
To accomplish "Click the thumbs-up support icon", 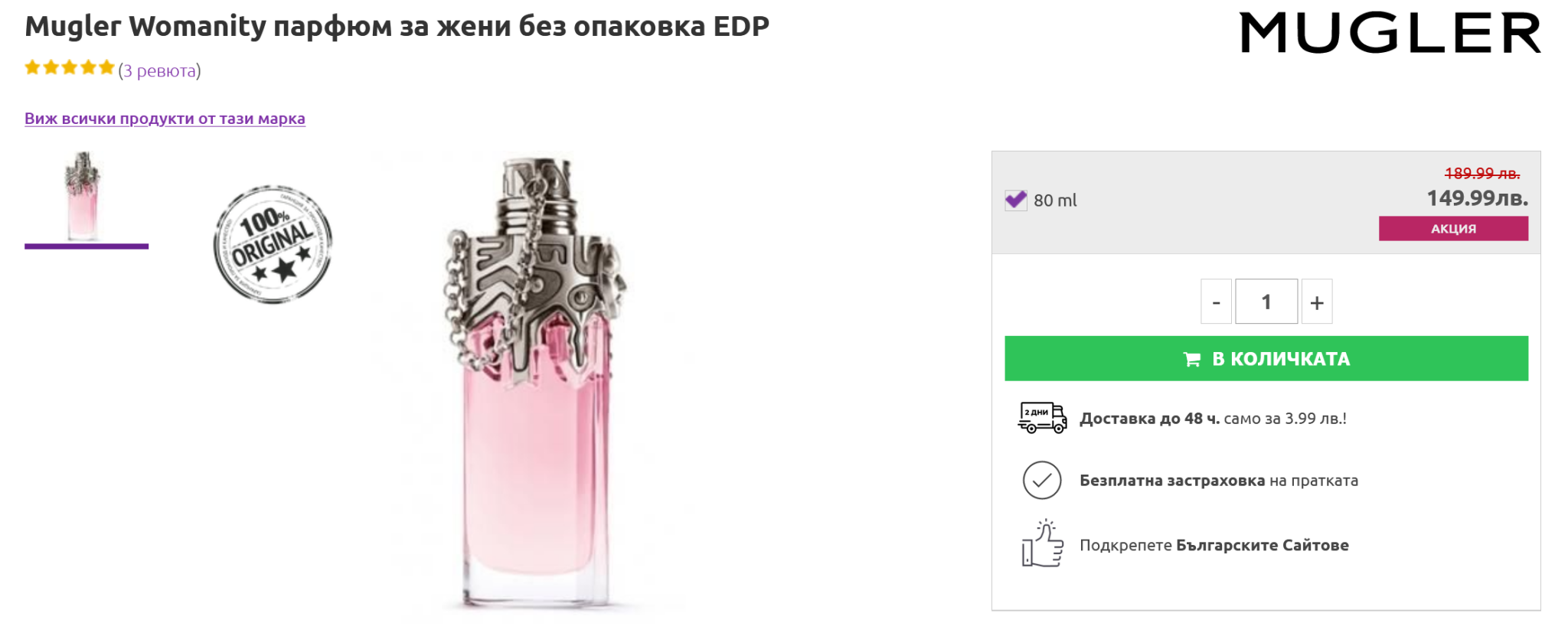I will click(x=1042, y=544).
